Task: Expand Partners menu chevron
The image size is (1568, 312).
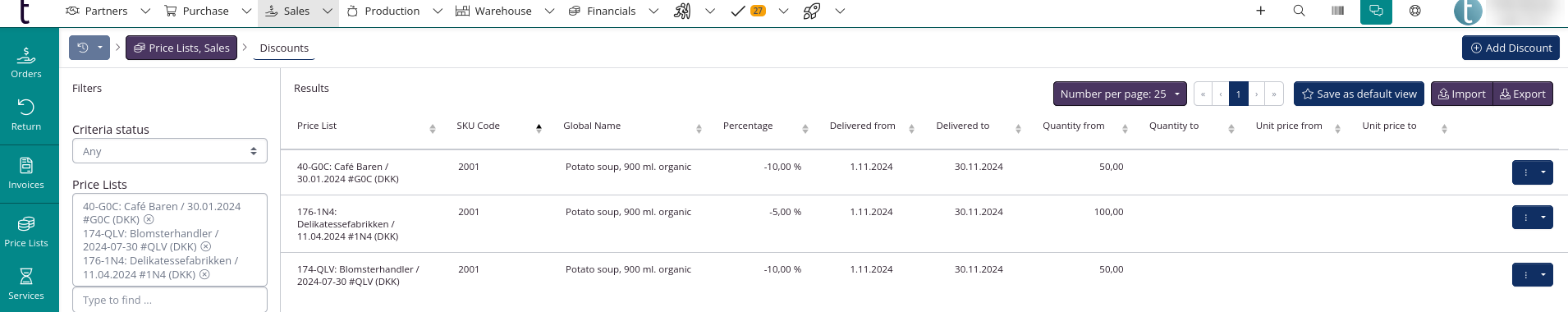Action: click(x=145, y=11)
